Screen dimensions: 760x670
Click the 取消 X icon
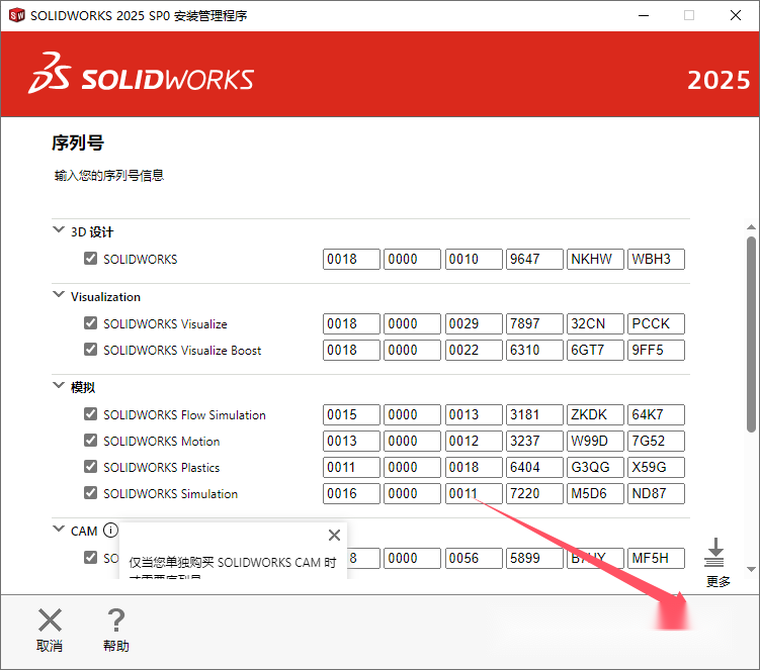point(49,620)
